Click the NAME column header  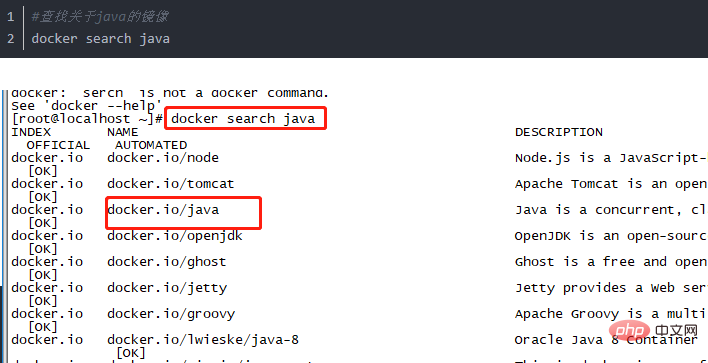[x=122, y=132]
